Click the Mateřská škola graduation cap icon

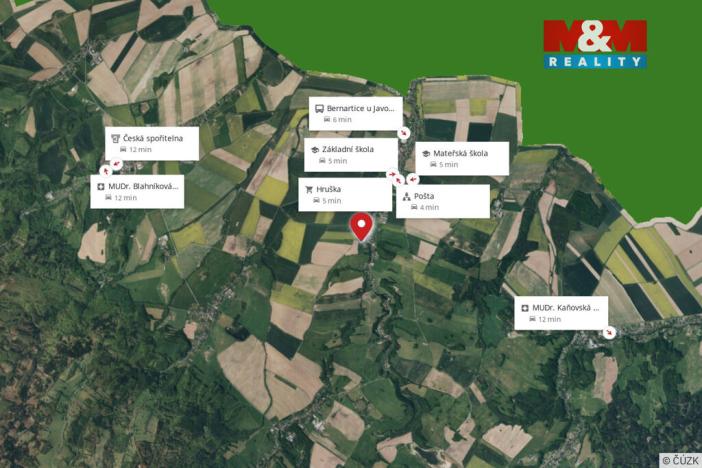tap(426, 154)
